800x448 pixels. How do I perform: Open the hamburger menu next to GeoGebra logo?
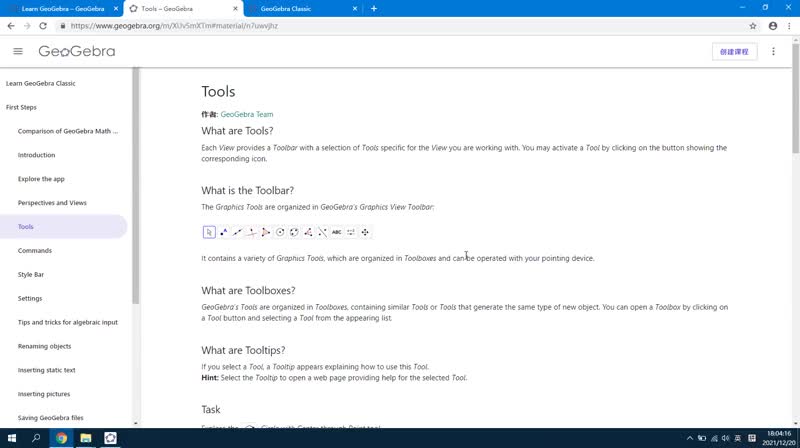click(18, 52)
